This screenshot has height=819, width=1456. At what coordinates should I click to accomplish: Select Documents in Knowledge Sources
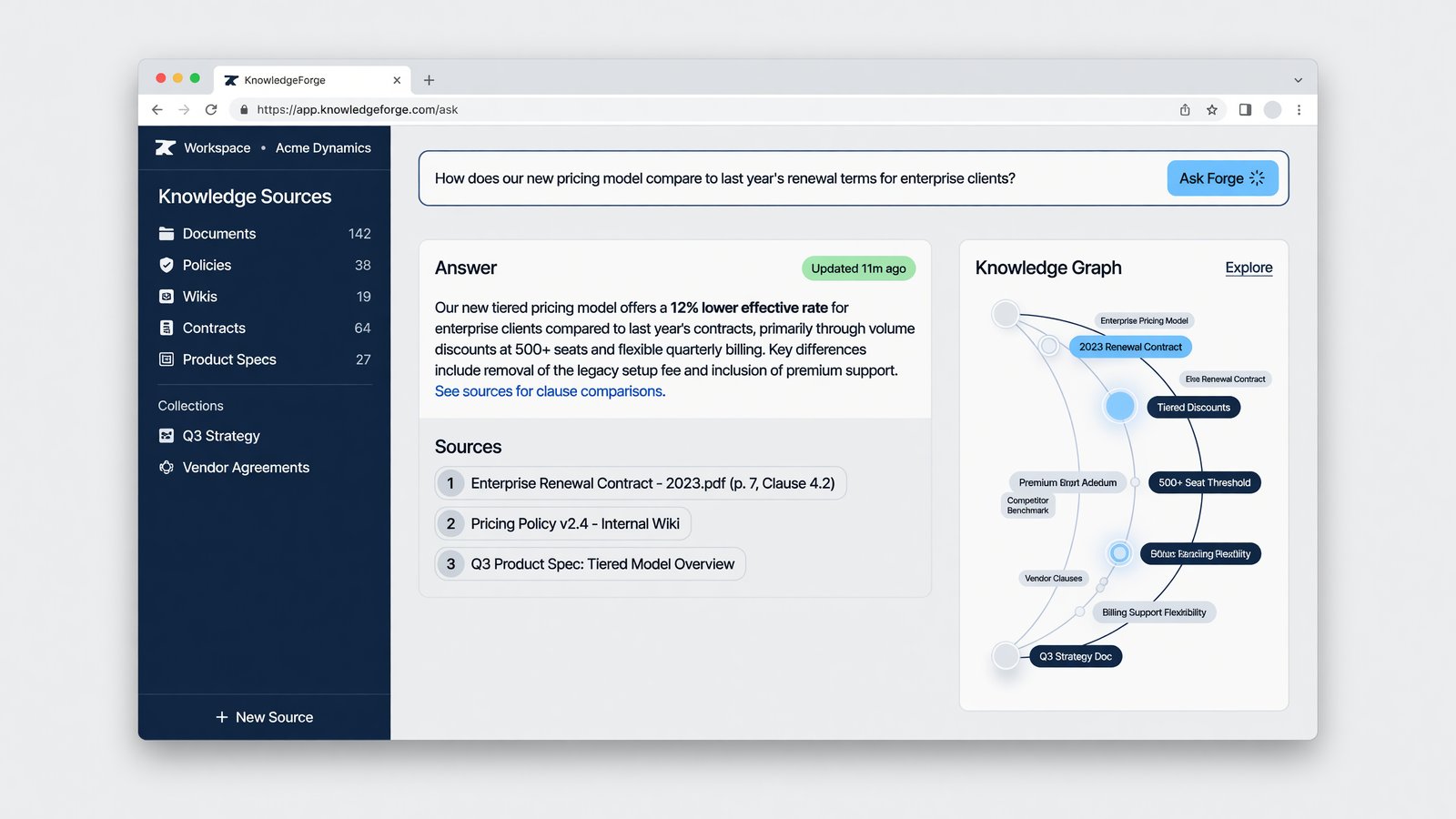[x=265, y=234]
